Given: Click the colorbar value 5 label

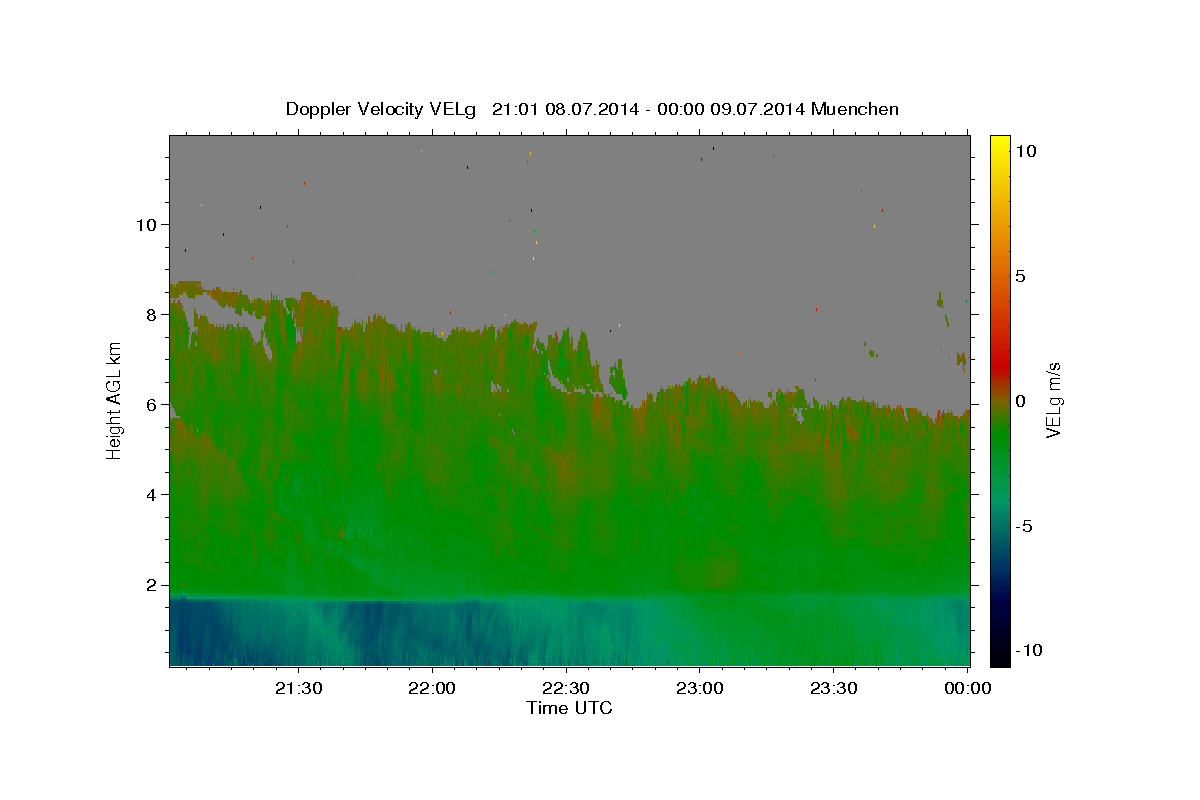Looking at the screenshot, I should coord(1020,276).
